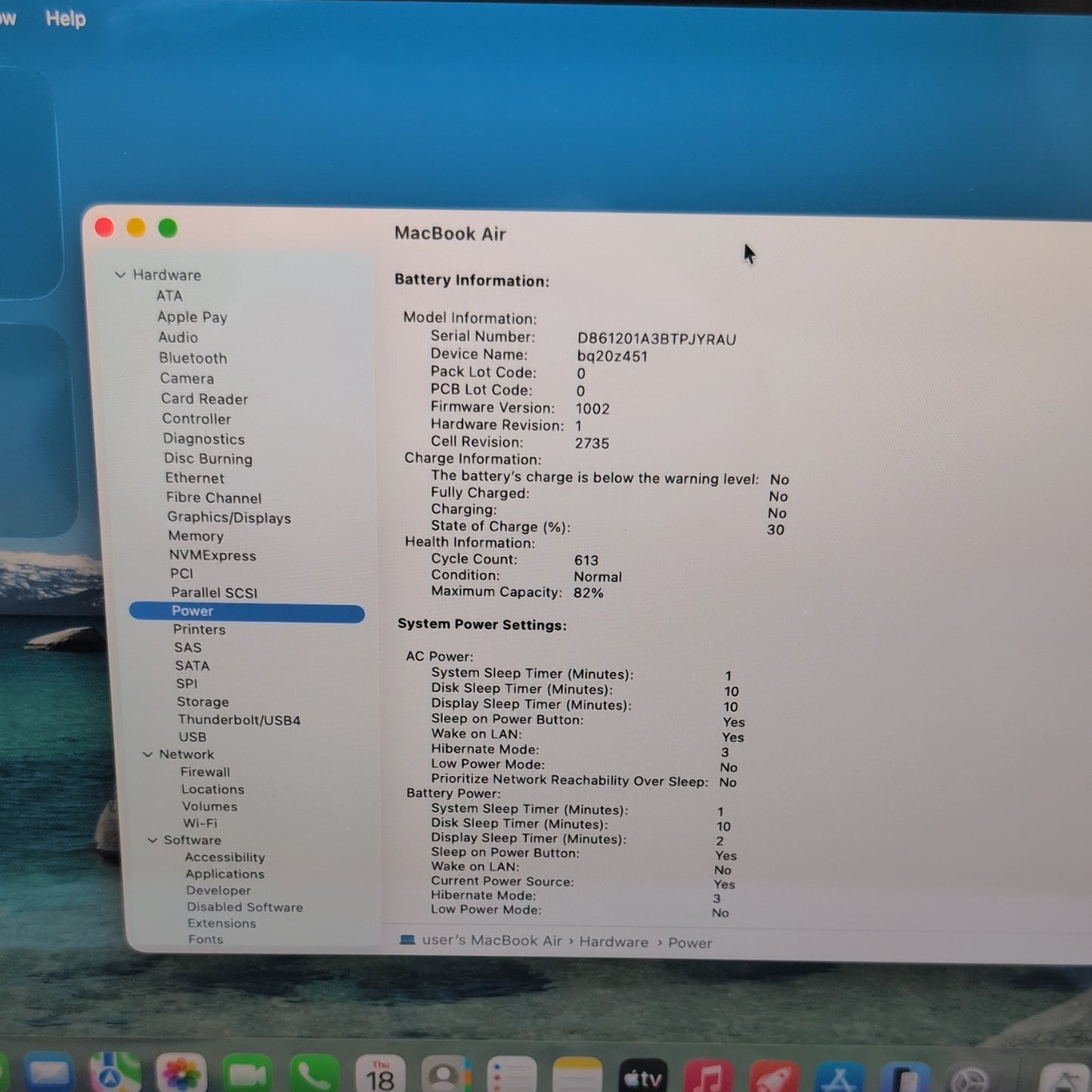This screenshot has width=1092, height=1092.
Task: Launch iPhone Mirroring from the Dock
Action: pos(905,1078)
